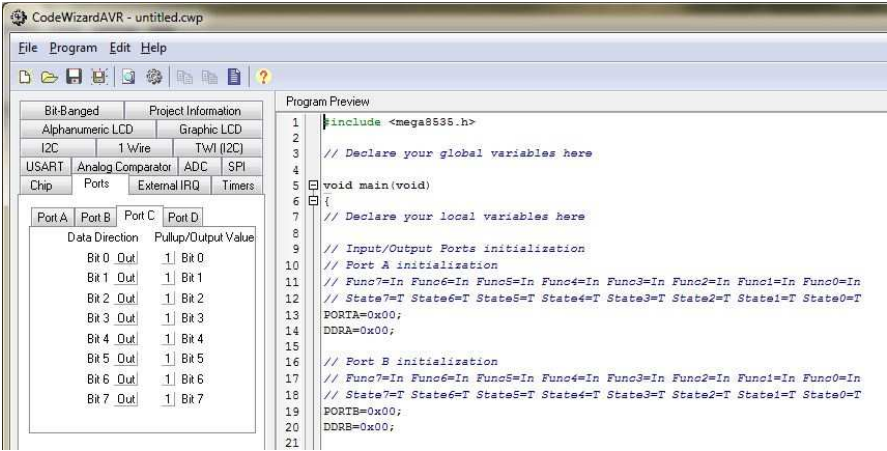This screenshot has width=887, height=451.
Task: Select the Port D sub-tab
Action: point(183,217)
